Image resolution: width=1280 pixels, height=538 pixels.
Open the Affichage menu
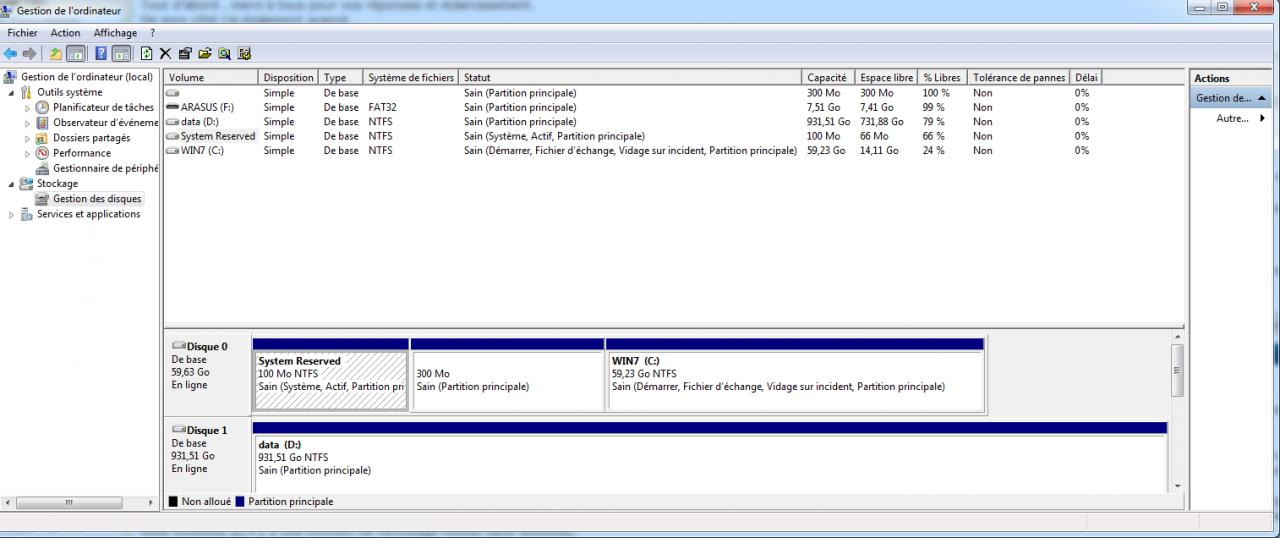tap(115, 33)
